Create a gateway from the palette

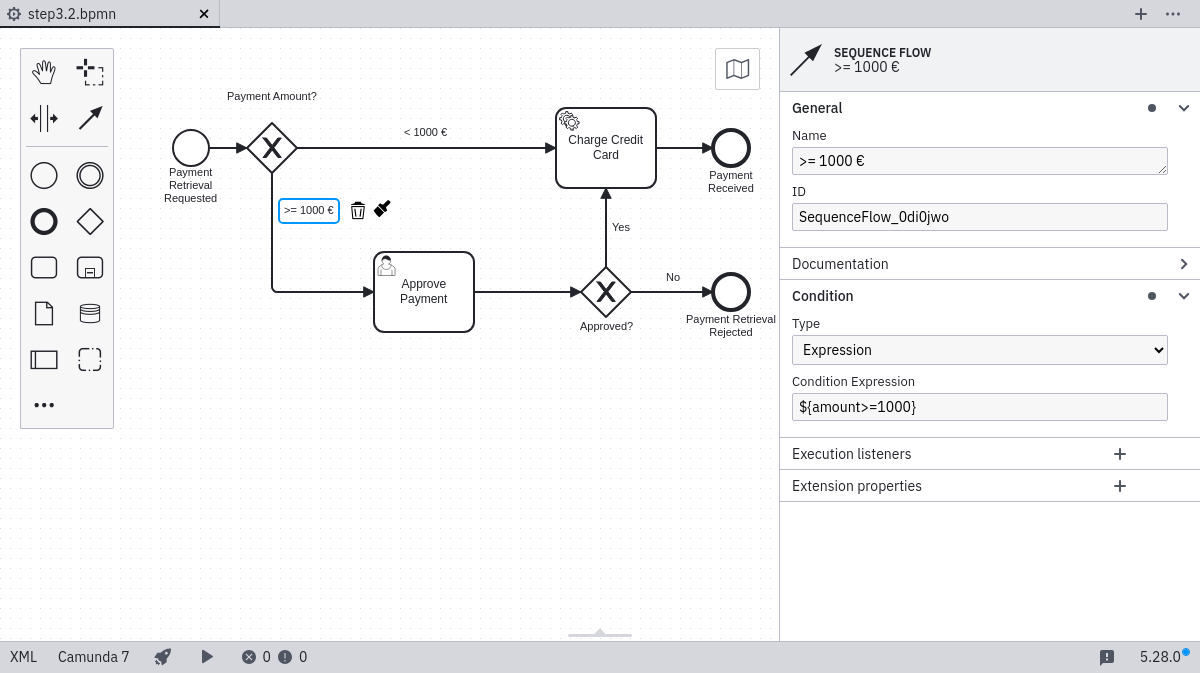[x=90, y=222]
